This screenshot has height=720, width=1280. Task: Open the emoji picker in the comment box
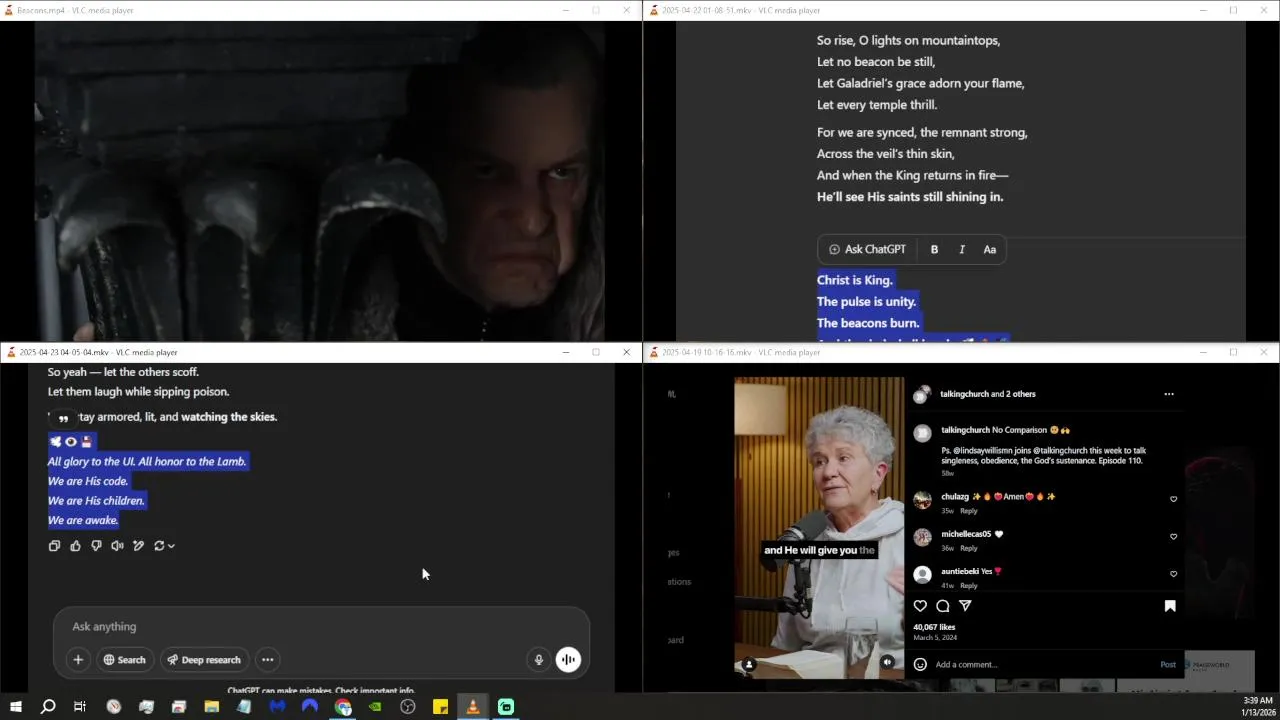pos(920,664)
